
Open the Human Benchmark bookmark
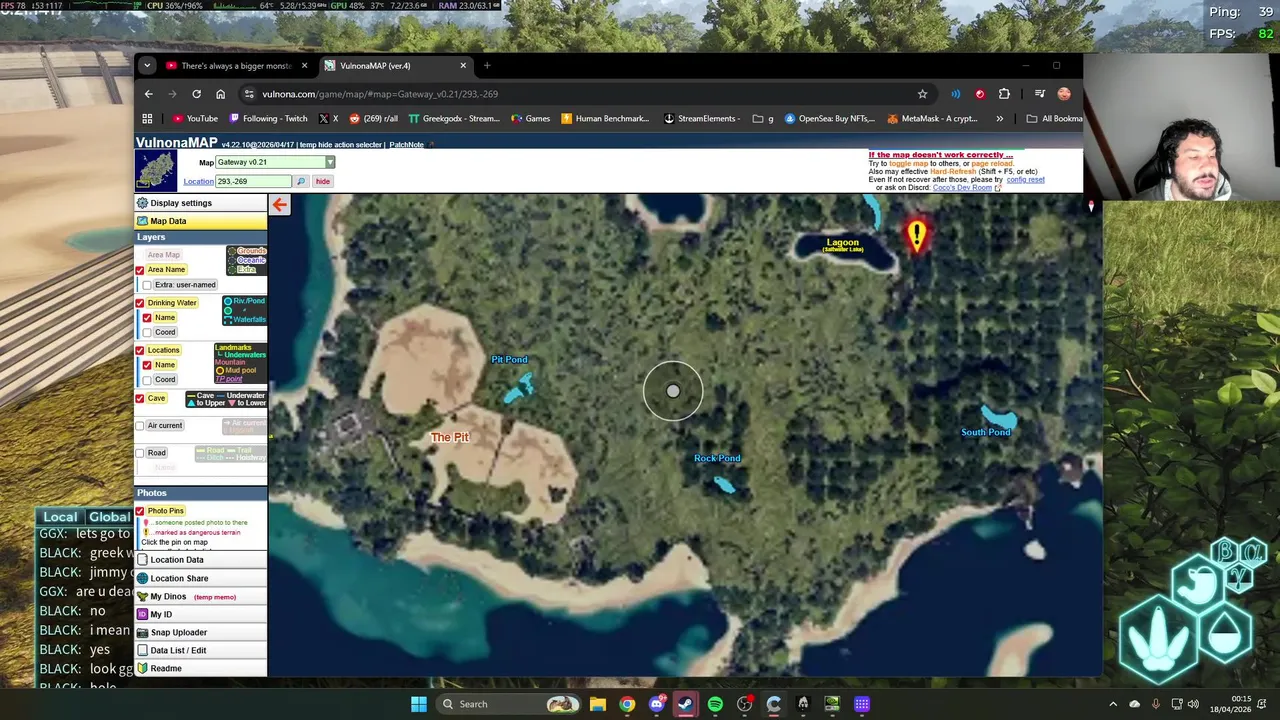point(605,119)
